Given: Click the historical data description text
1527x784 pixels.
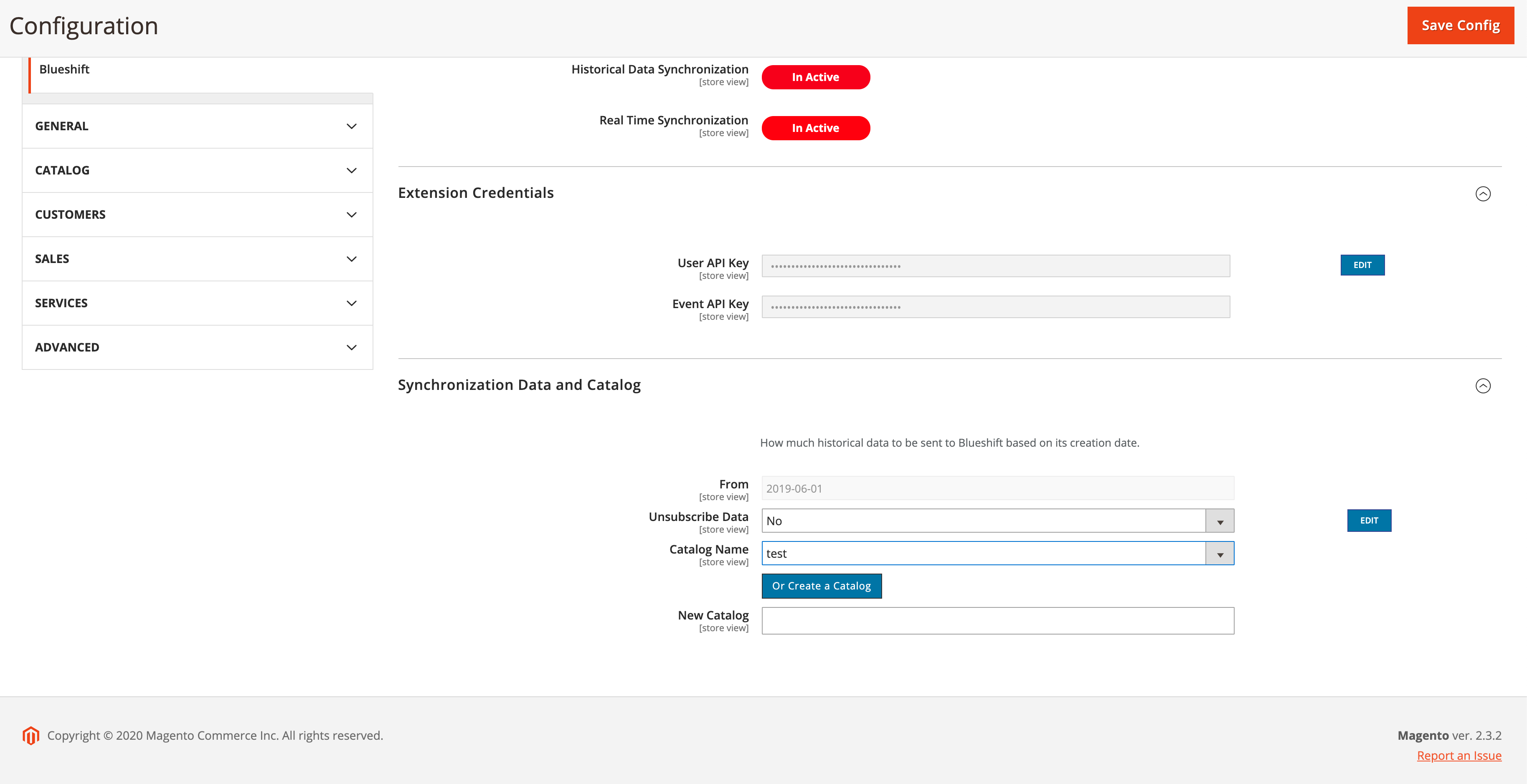Looking at the screenshot, I should pyautogui.click(x=950, y=443).
